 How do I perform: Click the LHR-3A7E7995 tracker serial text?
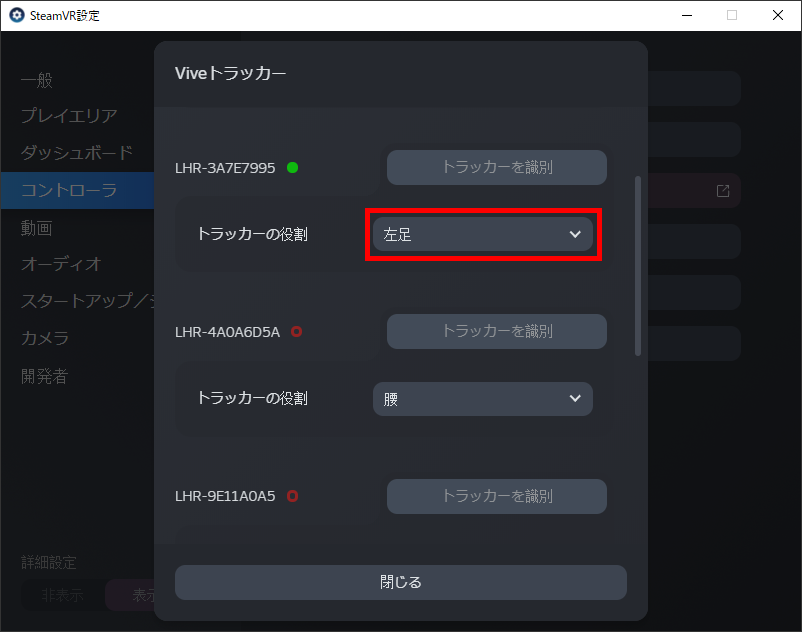click(225, 168)
